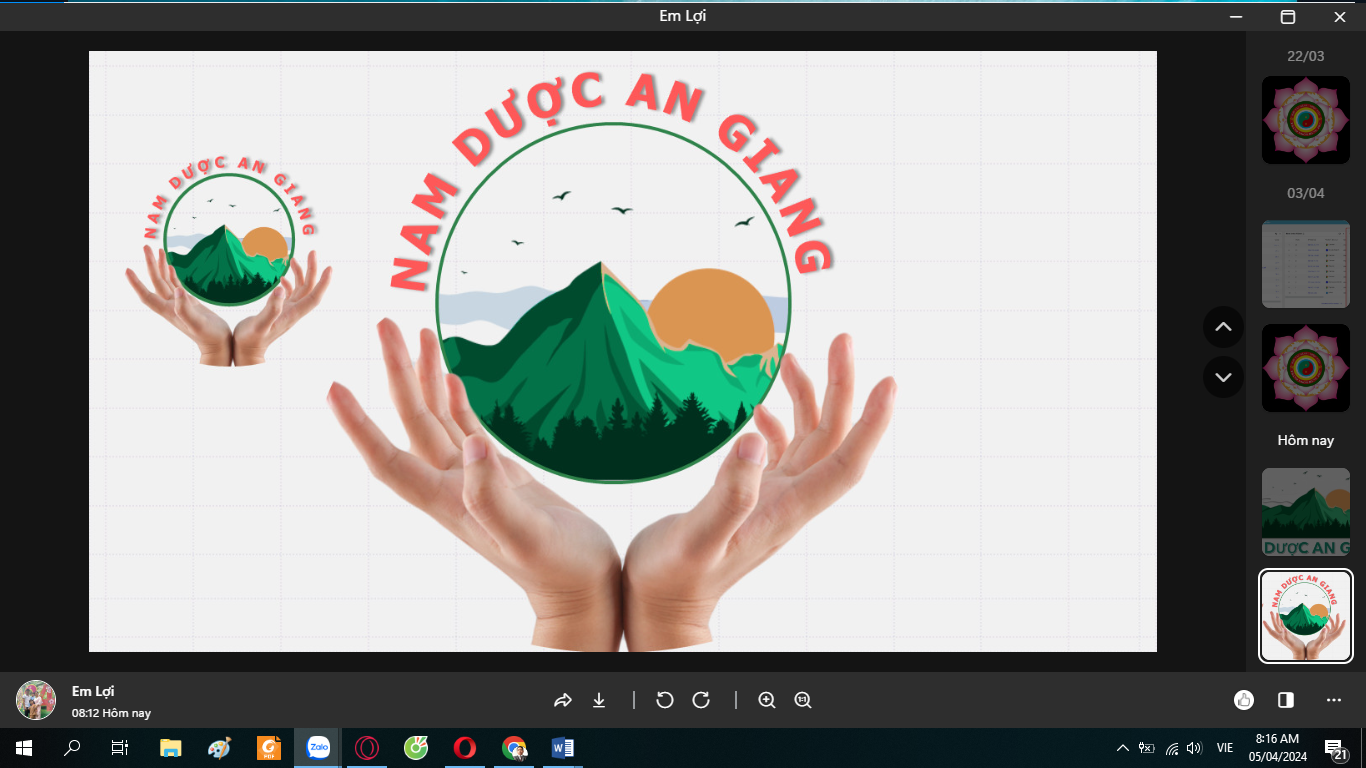Toggle the thumbnail sidebar panel
The width and height of the screenshot is (1366, 768).
1286,700
